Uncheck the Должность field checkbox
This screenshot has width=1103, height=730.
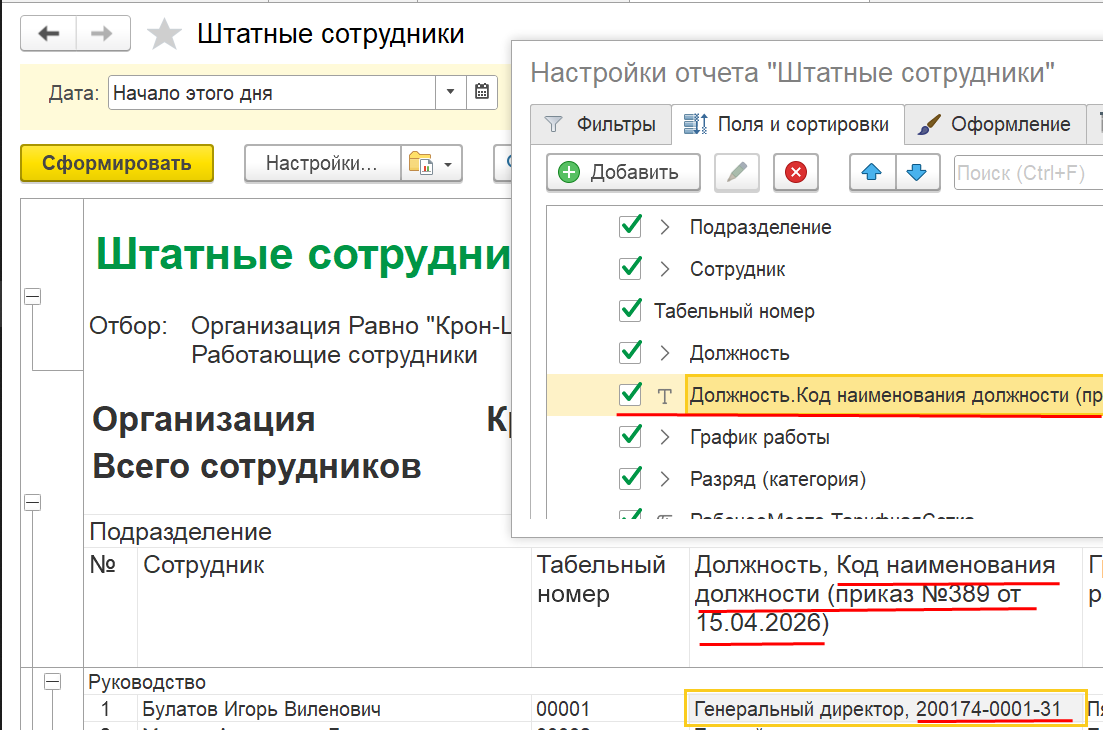(630, 352)
